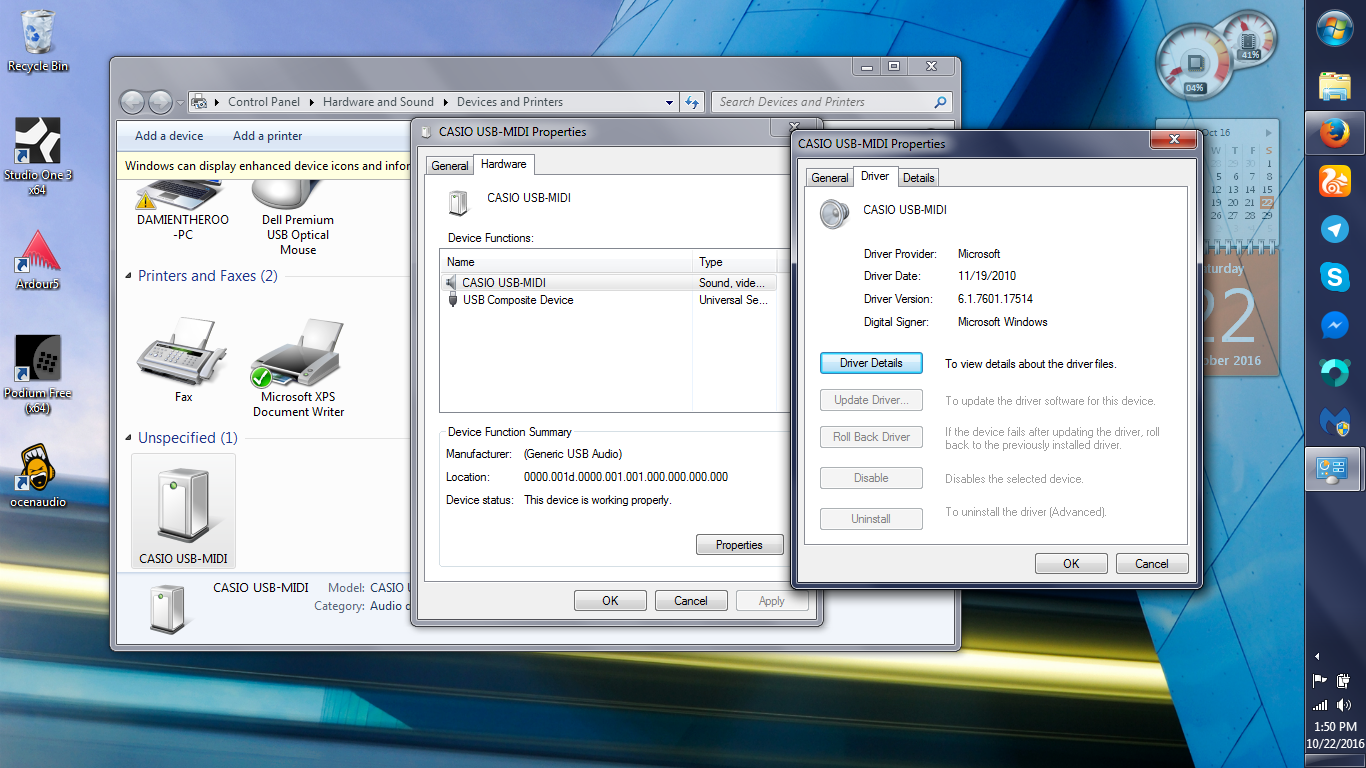The height and width of the screenshot is (768, 1366).
Task: Select Microsoft XPS Document Writer printer icon
Action: (298, 368)
